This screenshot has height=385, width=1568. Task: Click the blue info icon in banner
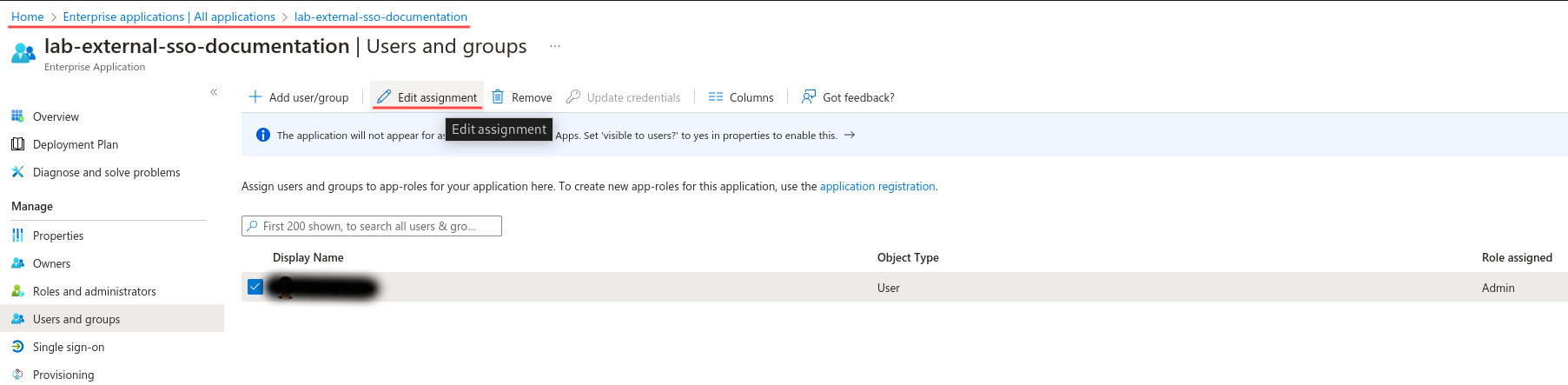tap(263, 135)
